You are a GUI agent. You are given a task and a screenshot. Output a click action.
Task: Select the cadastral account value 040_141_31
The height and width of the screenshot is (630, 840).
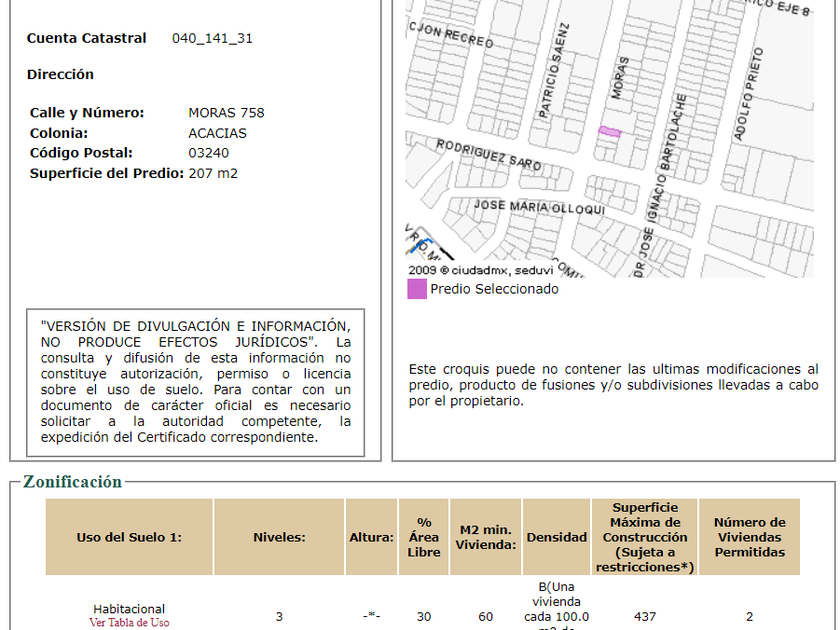[x=212, y=39]
